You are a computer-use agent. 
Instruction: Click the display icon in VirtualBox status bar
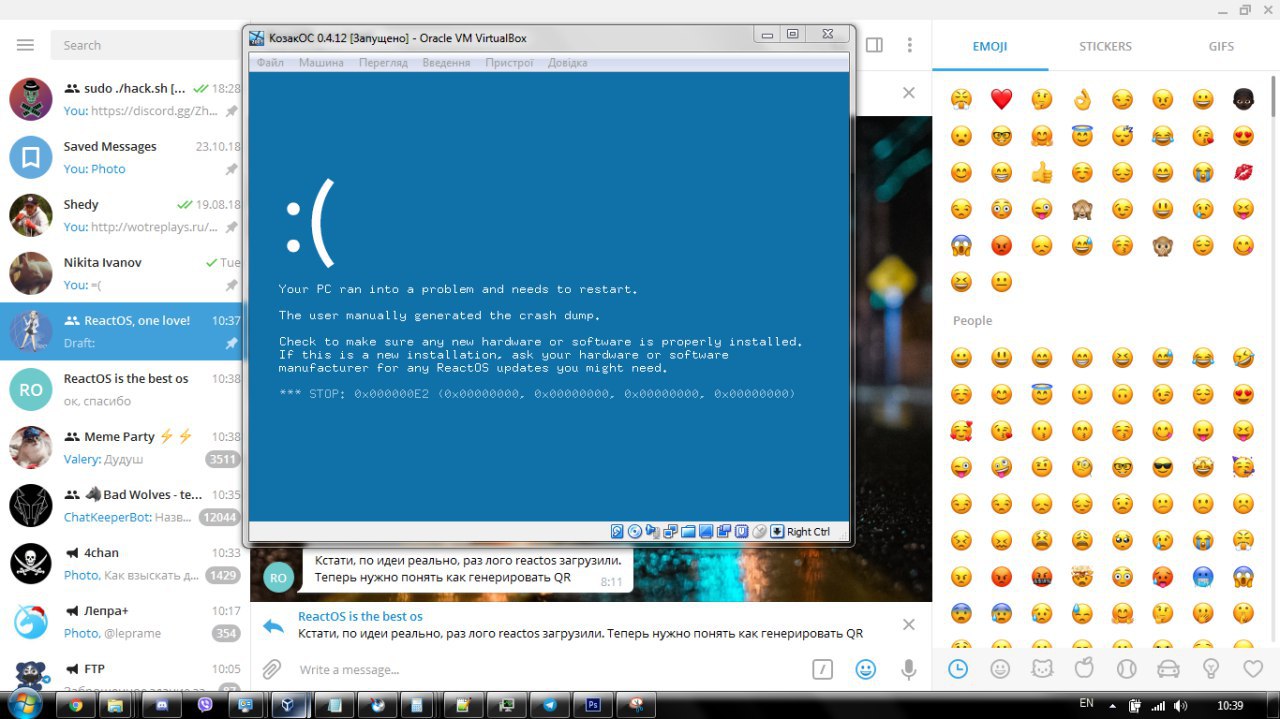pyautogui.click(x=706, y=531)
